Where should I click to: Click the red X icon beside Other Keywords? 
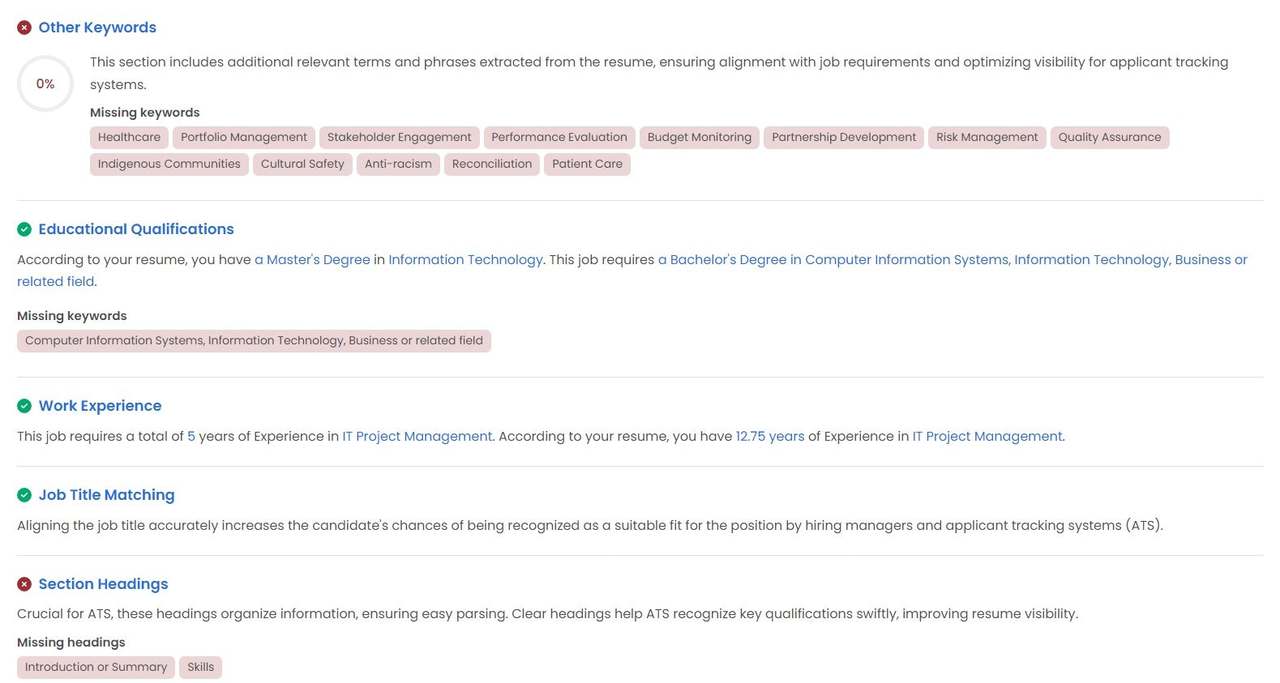point(24,28)
